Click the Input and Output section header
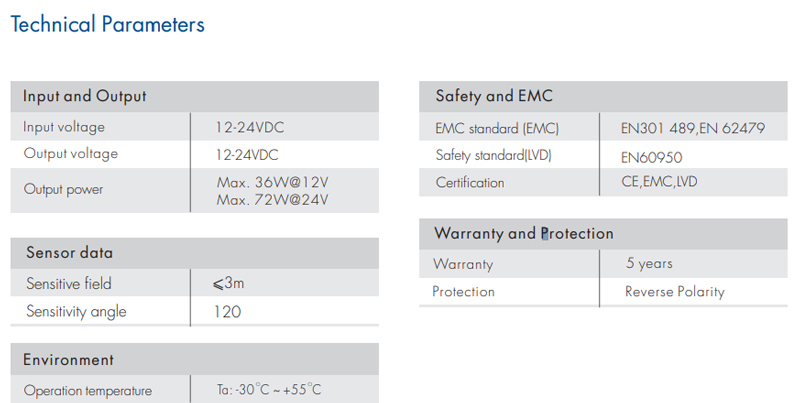 point(85,97)
